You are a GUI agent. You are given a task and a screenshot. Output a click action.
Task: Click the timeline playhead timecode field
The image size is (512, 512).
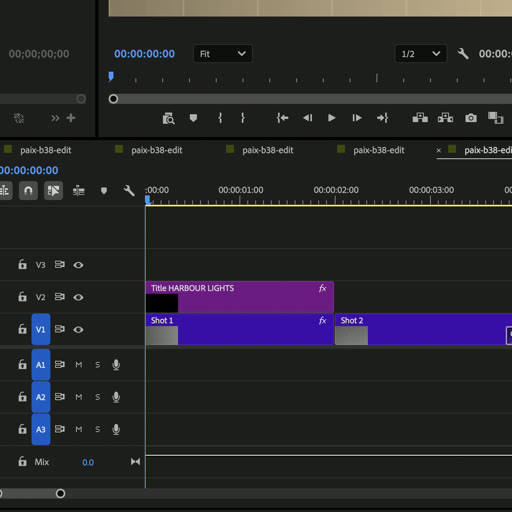[x=29, y=170]
